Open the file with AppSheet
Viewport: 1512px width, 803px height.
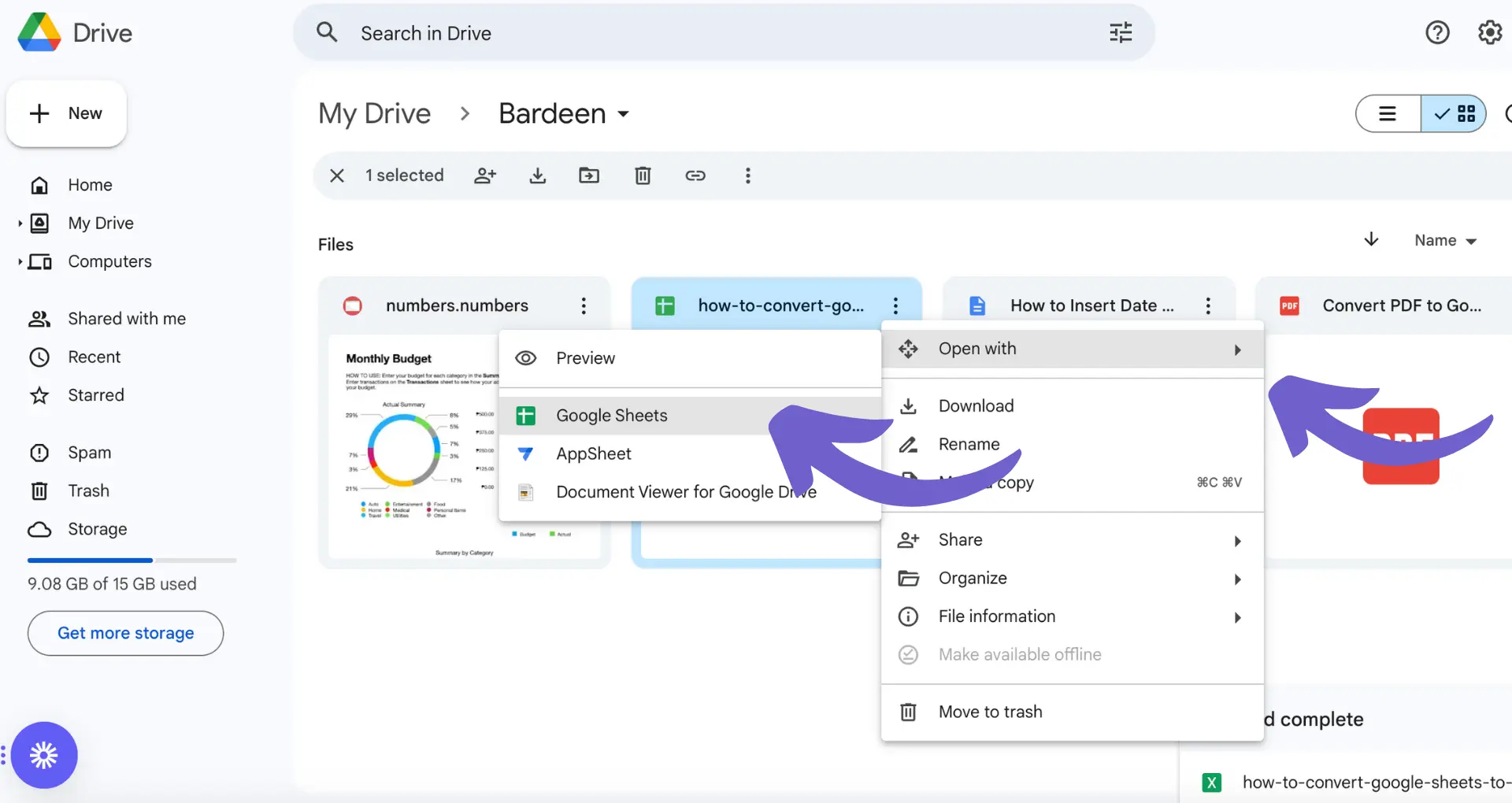click(690, 453)
